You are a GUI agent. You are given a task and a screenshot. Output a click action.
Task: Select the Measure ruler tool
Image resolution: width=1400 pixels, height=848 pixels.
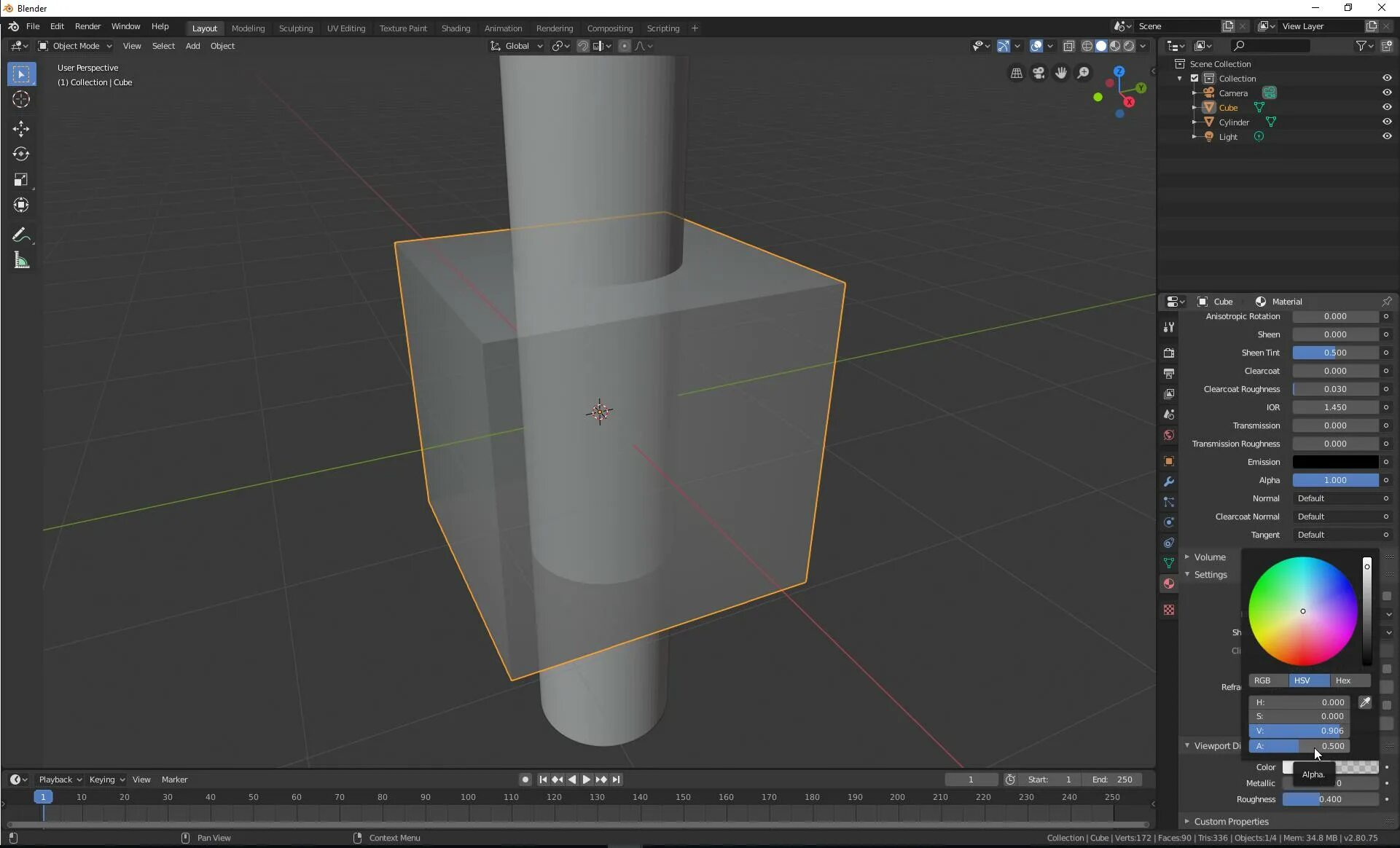tap(20, 261)
